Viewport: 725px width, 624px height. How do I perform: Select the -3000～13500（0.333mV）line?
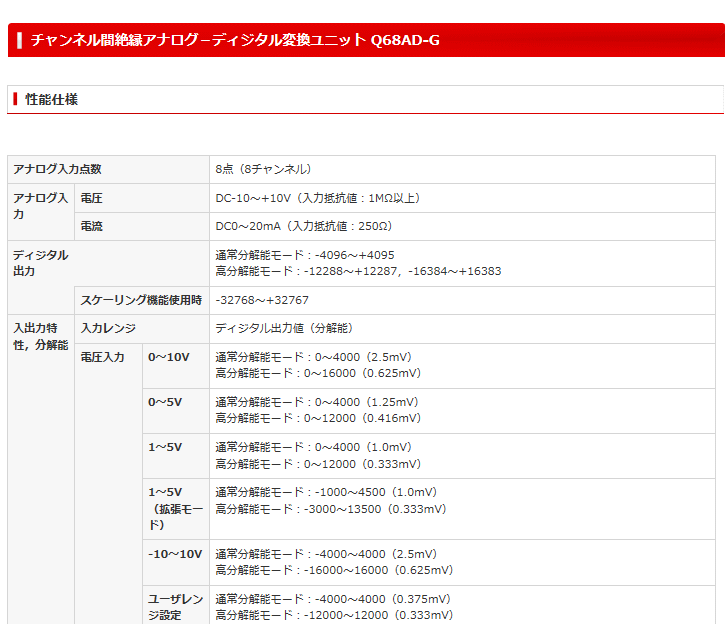point(331,509)
